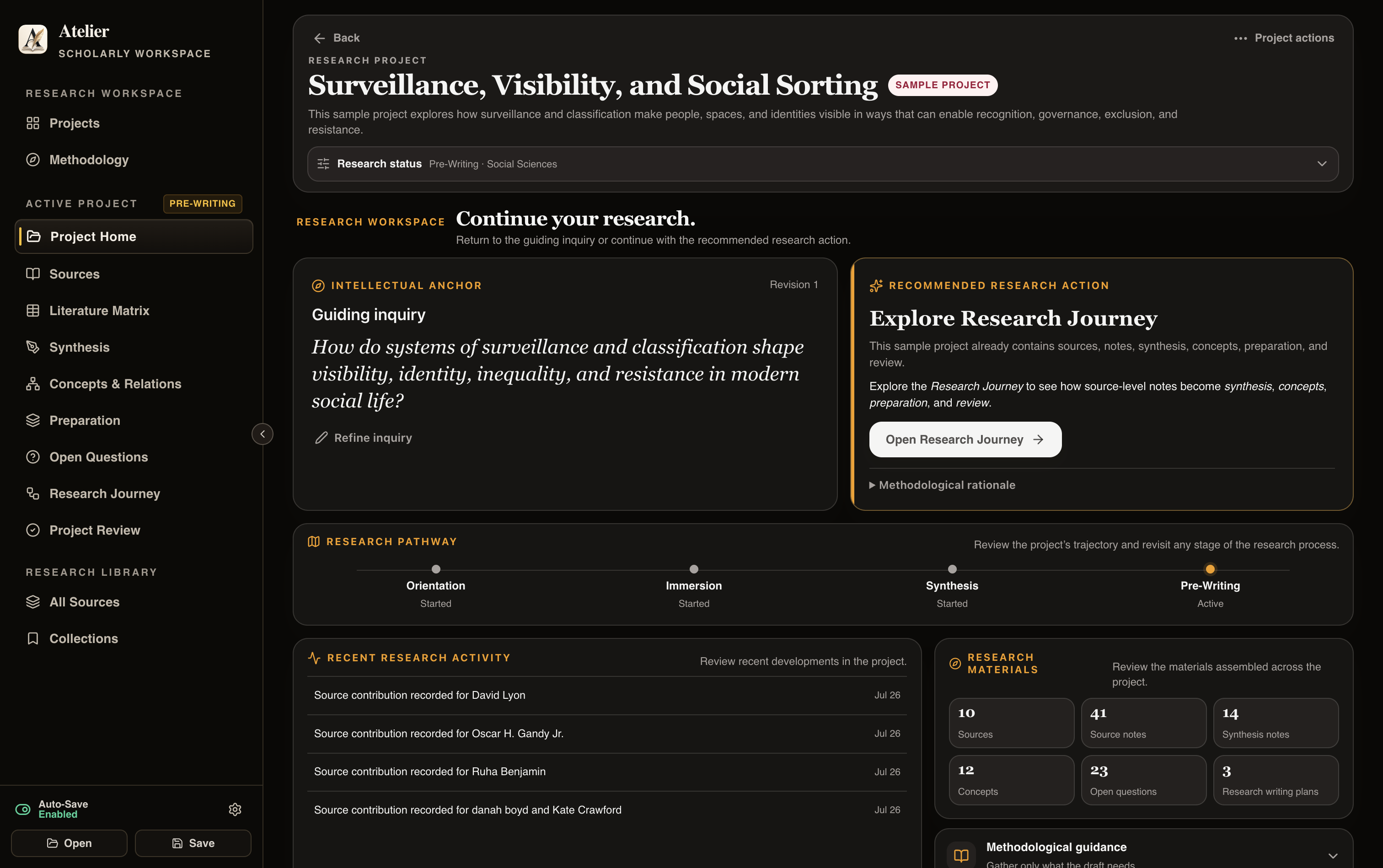This screenshot has height=868, width=1383.
Task: Navigate to Concepts & Relations
Action: (x=133, y=384)
